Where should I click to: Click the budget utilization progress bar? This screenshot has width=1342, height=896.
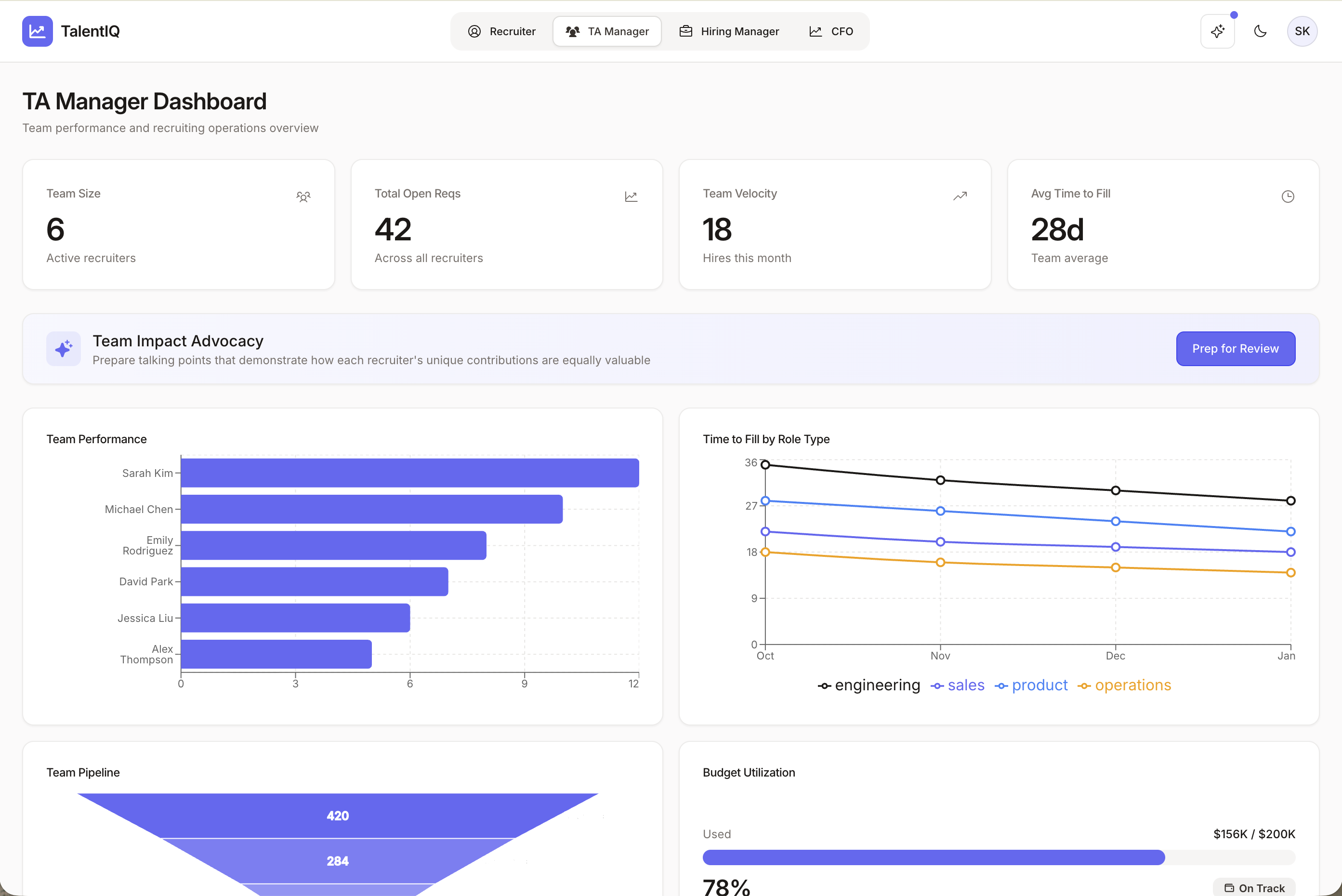(998, 857)
